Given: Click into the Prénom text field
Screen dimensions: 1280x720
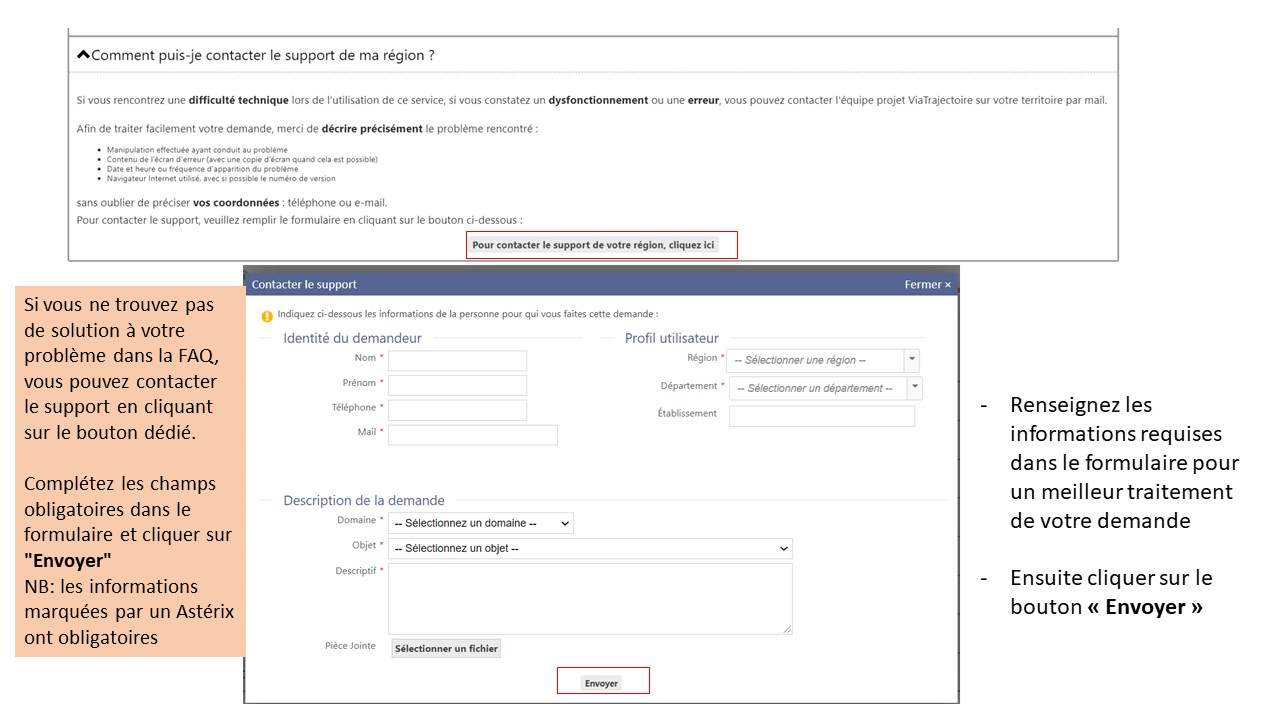Looking at the screenshot, I should (x=457, y=385).
